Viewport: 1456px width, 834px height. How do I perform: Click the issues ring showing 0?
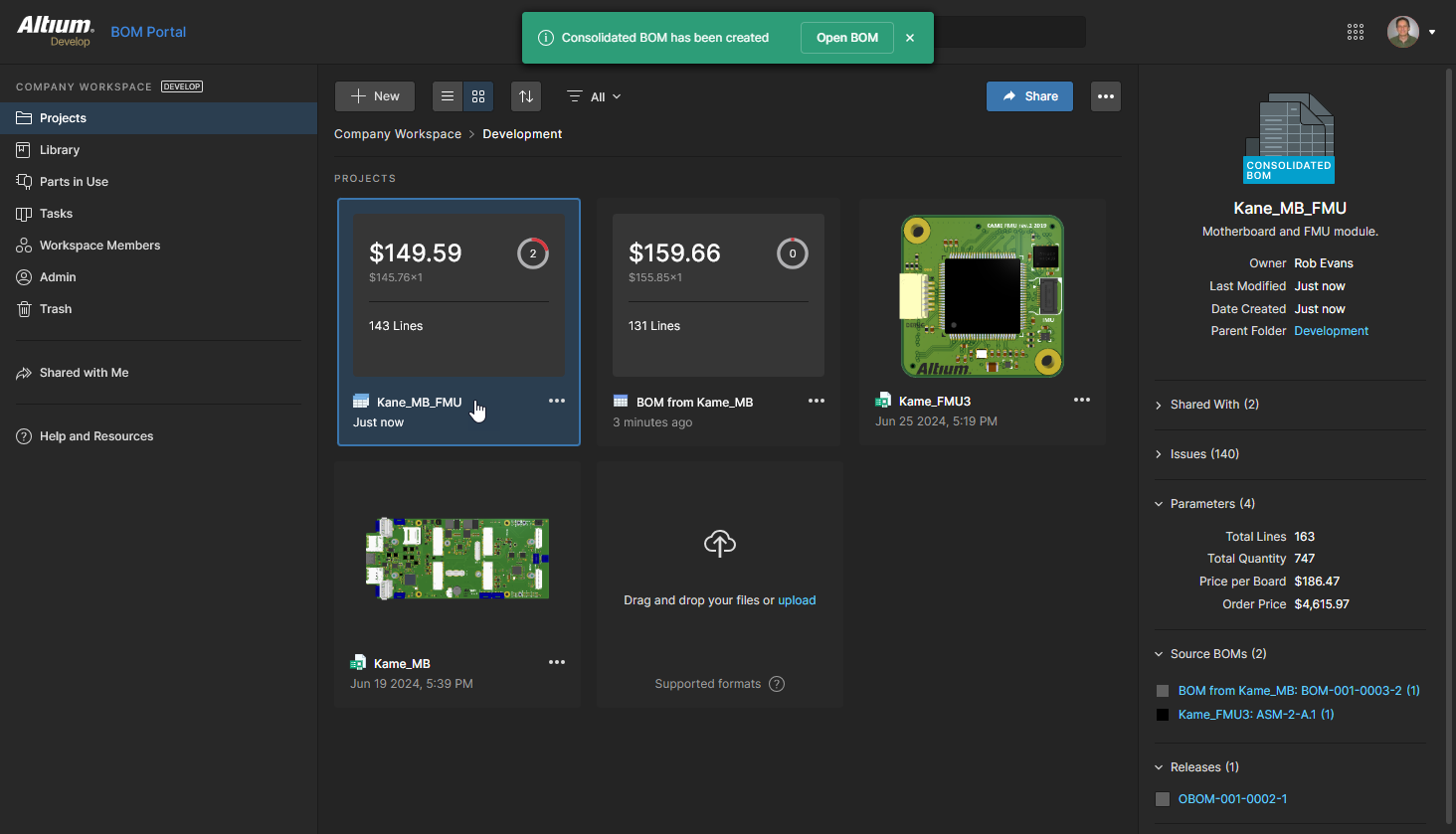pyautogui.click(x=793, y=253)
